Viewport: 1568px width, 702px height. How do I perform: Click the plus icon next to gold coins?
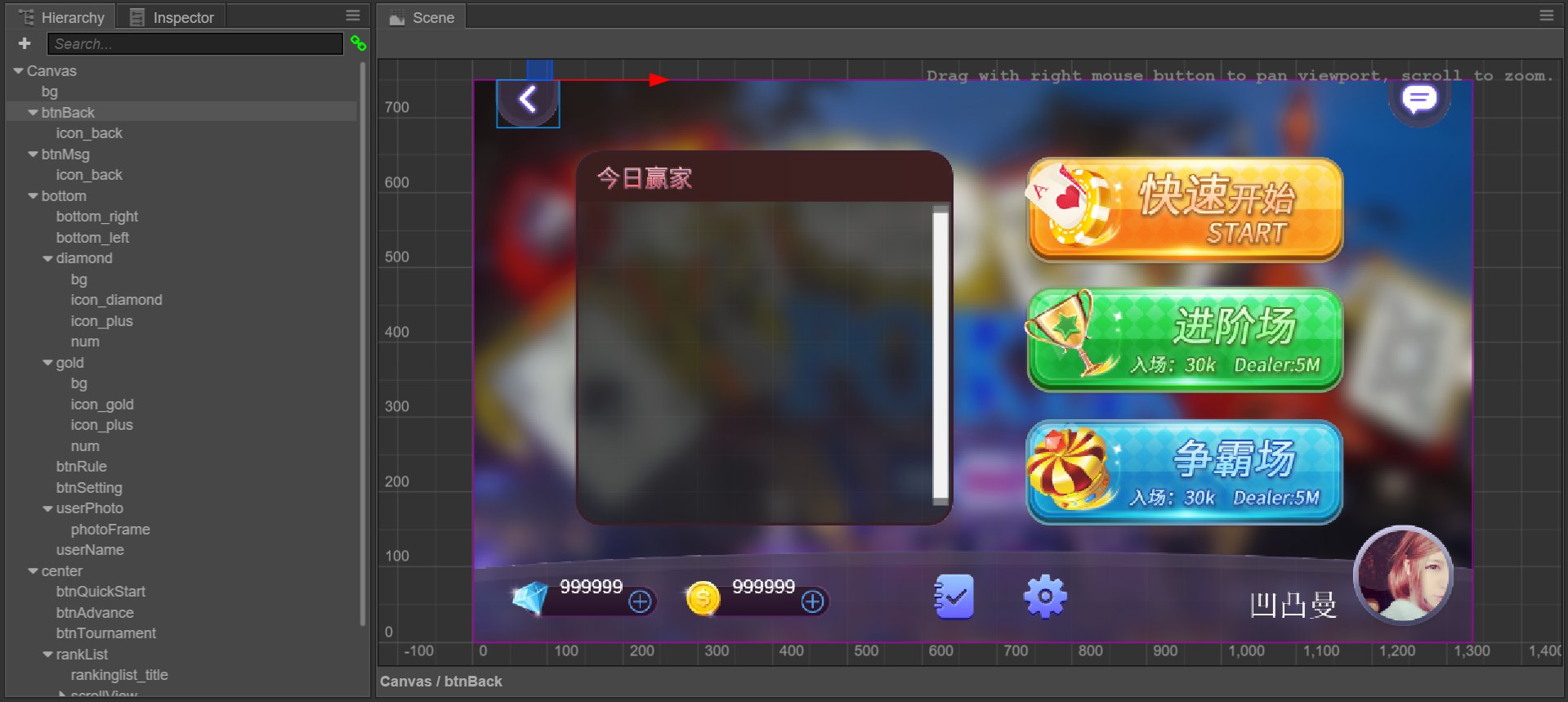point(812,602)
